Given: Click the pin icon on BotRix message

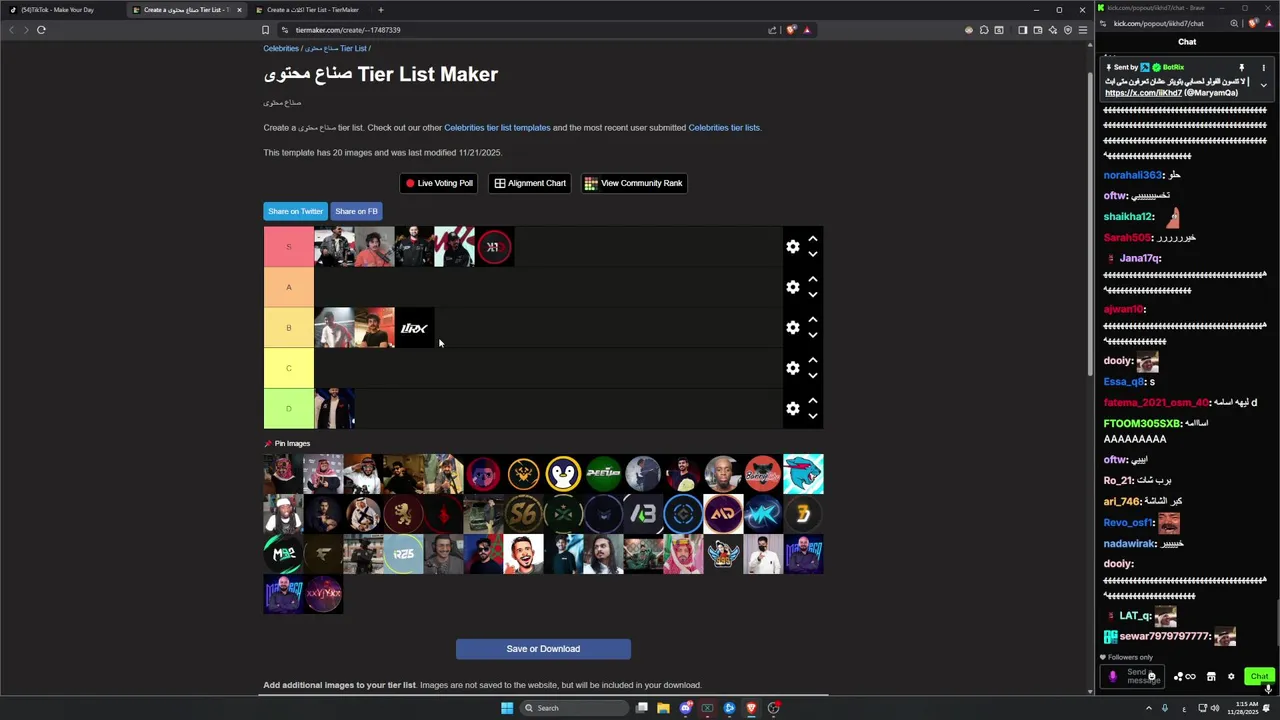Looking at the screenshot, I should click(x=1241, y=68).
